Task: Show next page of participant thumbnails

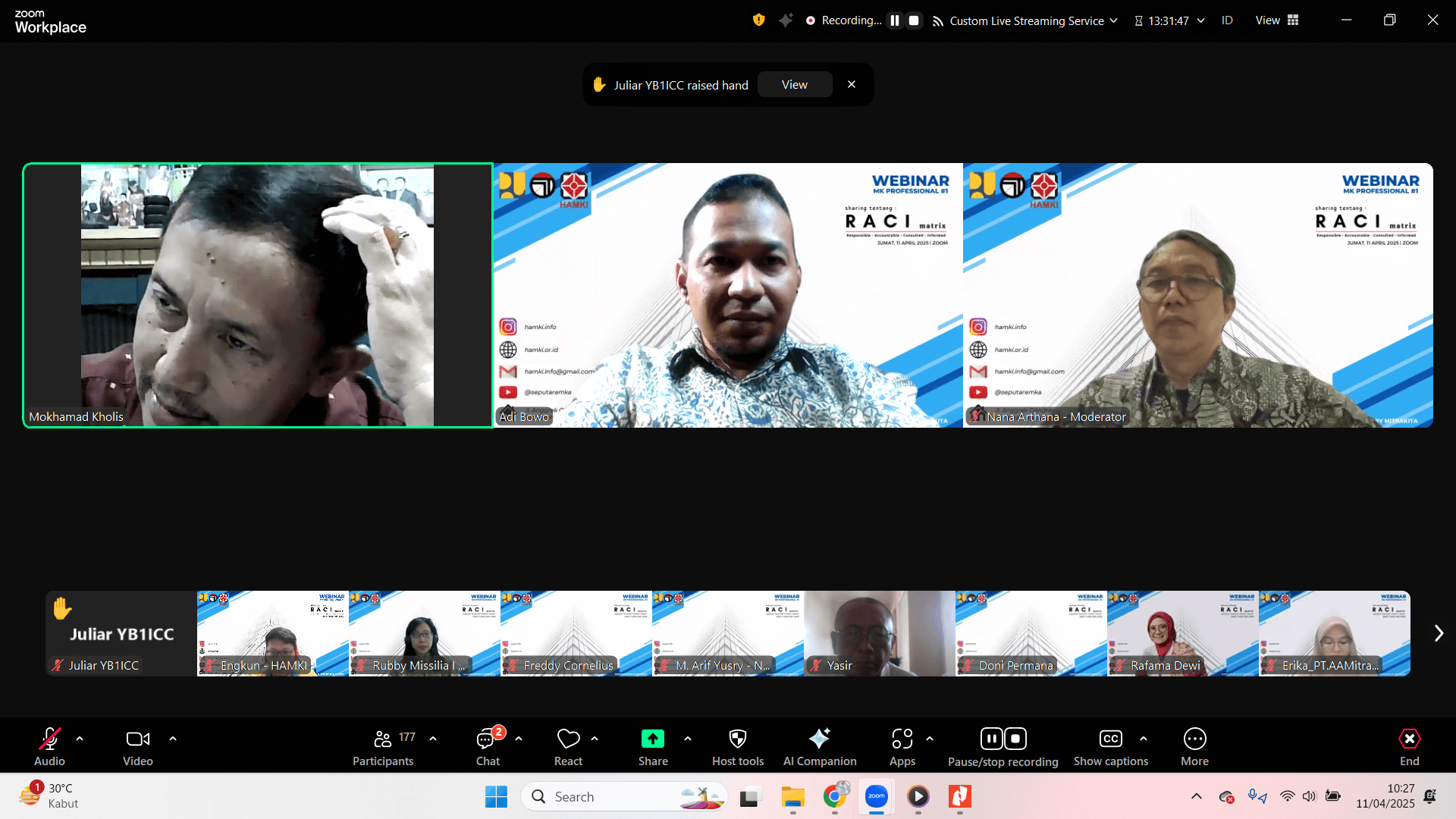Action: pos(1439,633)
